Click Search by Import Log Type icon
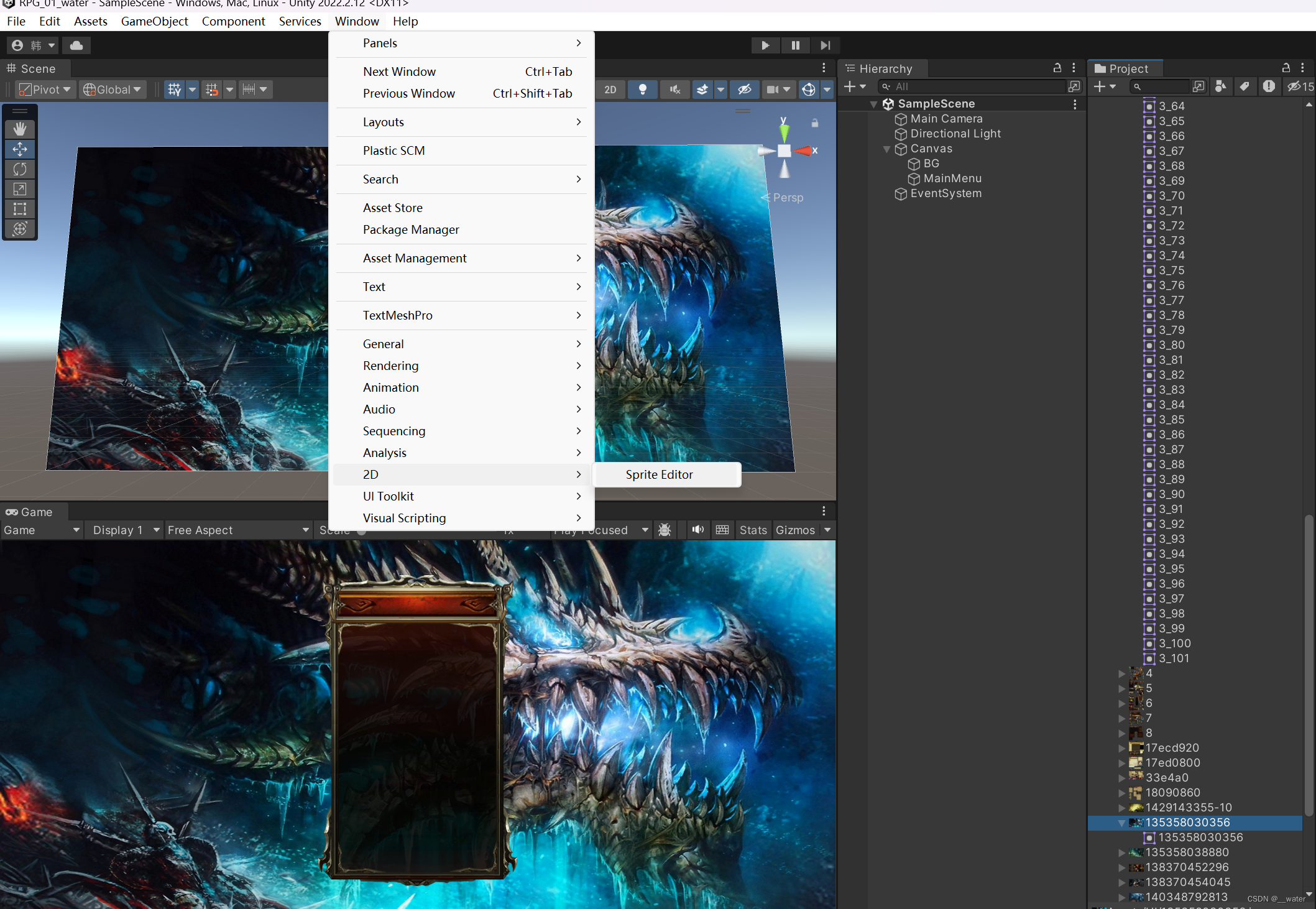The height and width of the screenshot is (909, 1316). tap(1269, 86)
